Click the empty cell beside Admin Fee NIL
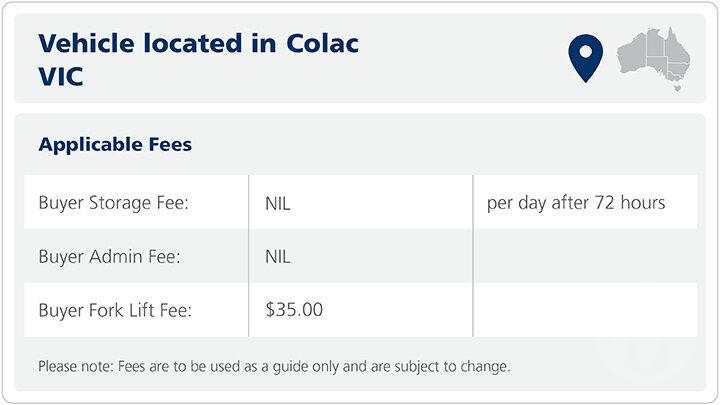Image resolution: width=720 pixels, height=405 pixels. (x=585, y=257)
